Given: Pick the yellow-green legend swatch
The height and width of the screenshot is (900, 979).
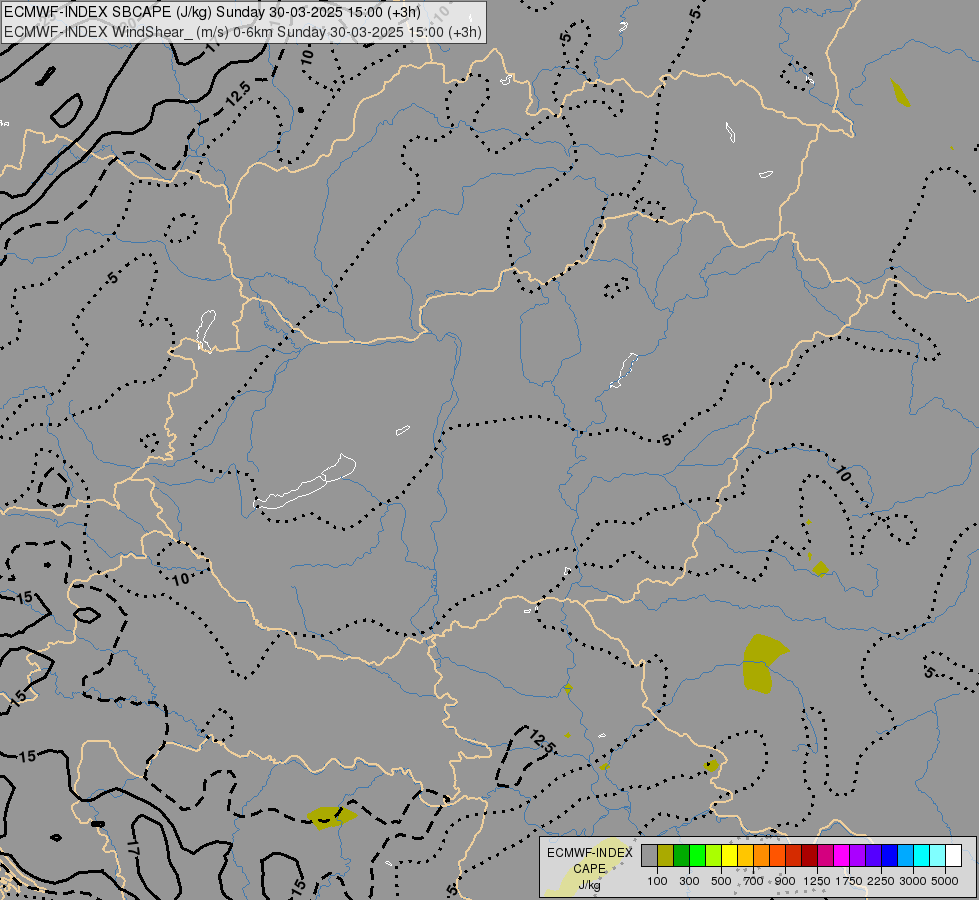Looking at the screenshot, I should tap(714, 856).
